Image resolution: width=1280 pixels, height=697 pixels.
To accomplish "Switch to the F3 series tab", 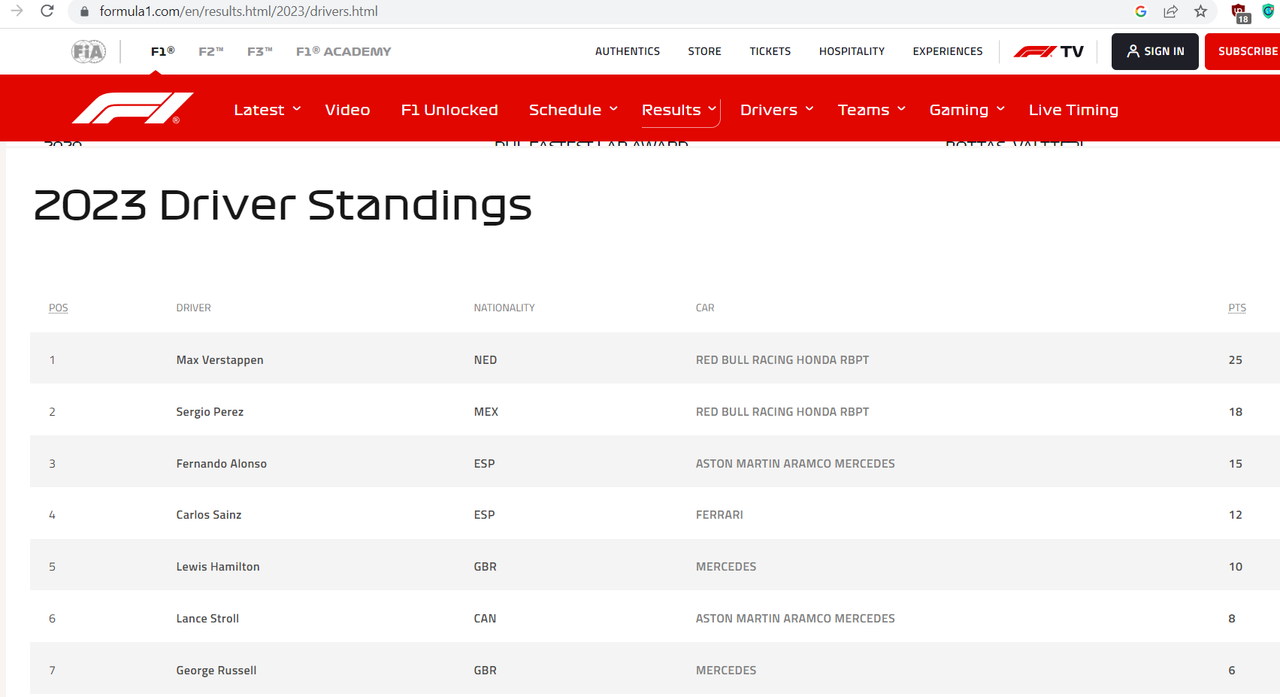I will pyautogui.click(x=260, y=51).
